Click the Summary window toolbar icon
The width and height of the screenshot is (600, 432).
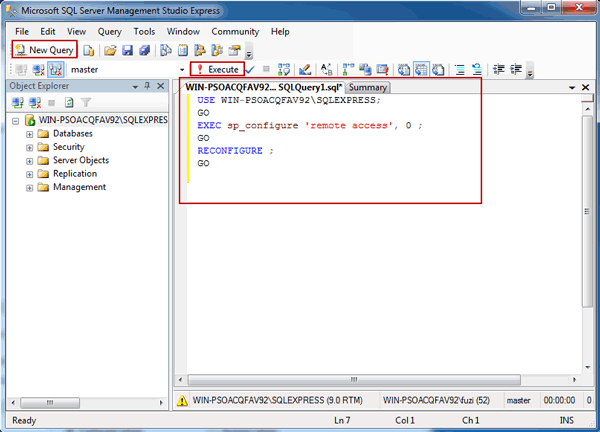(183, 50)
